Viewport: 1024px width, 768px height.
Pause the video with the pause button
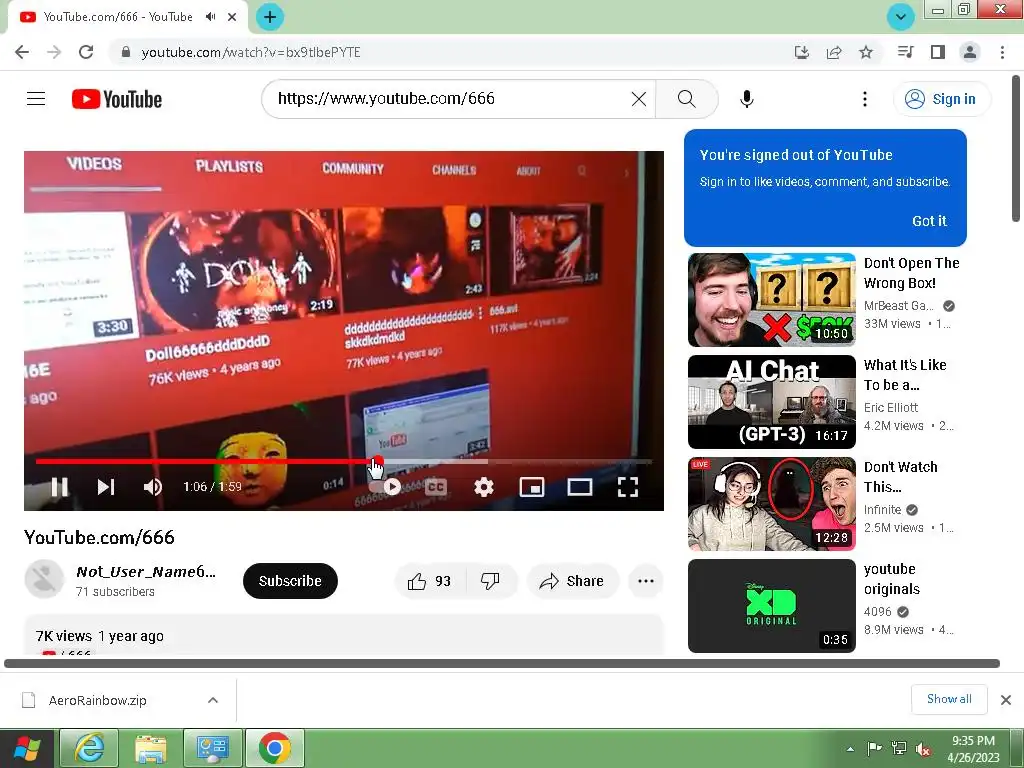tap(59, 487)
